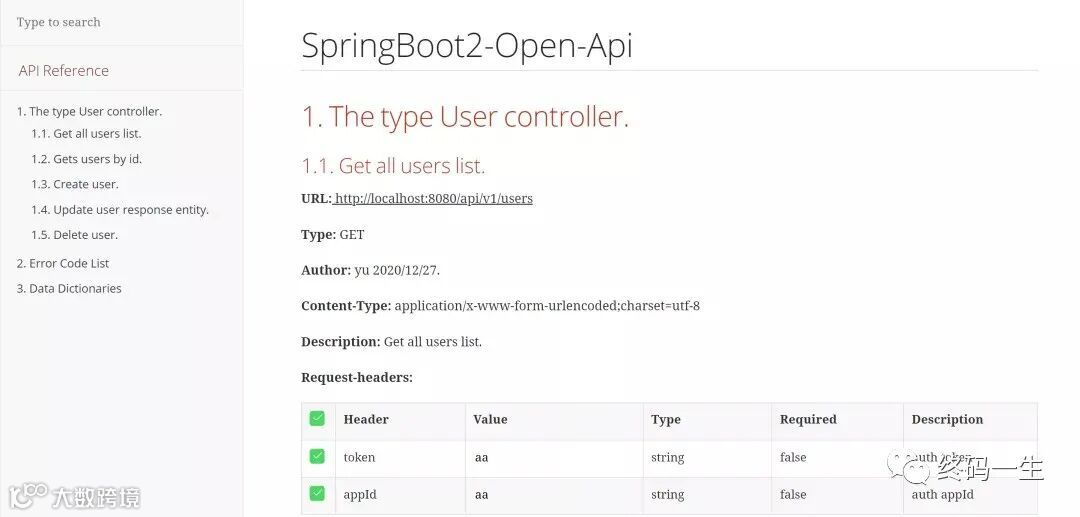This screenshot has width=1080, height=517.
Task: Click the localhost:8080/api/v1/users URL link
Action: [433, 199]
